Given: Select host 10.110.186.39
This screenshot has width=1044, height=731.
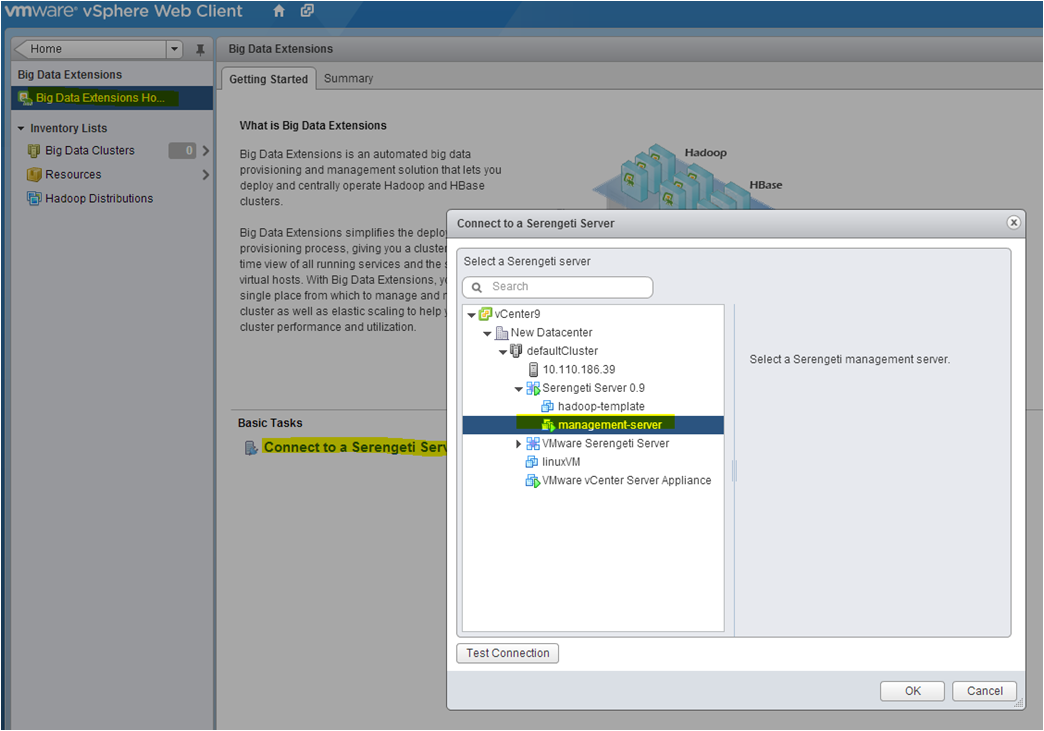Looking at the screenshot, I should tap(579, 369).
